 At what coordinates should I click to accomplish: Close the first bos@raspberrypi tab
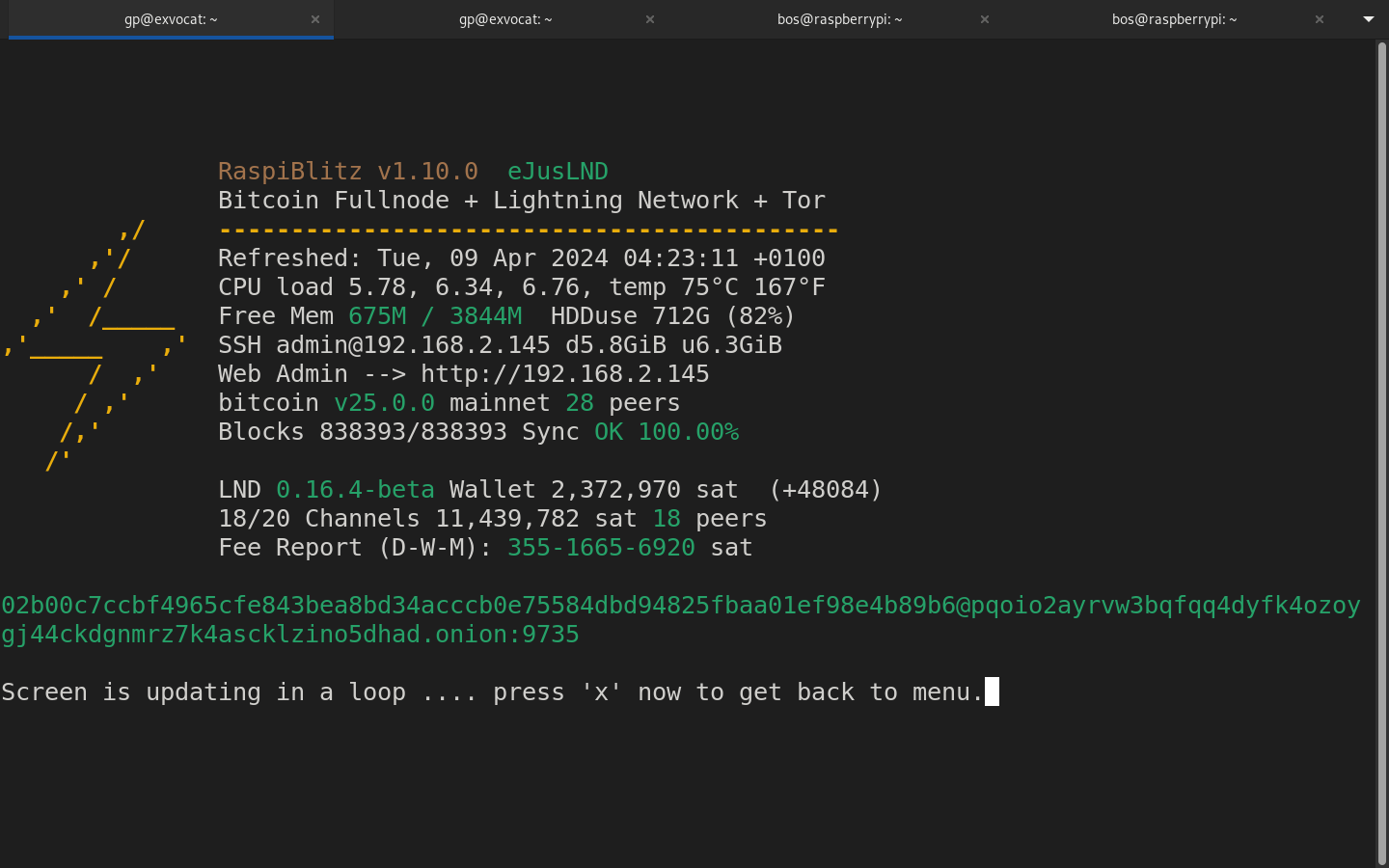[985, 19]
